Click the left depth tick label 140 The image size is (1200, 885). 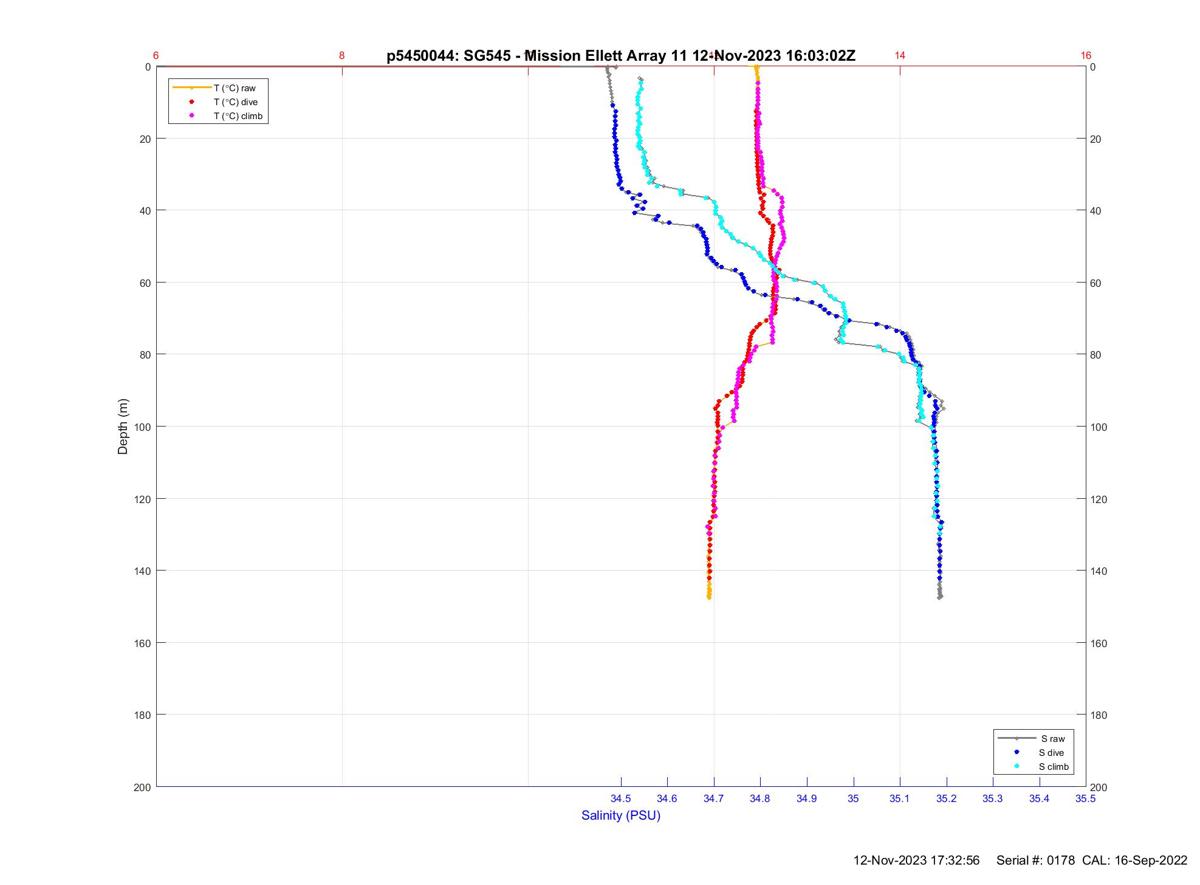142,571
